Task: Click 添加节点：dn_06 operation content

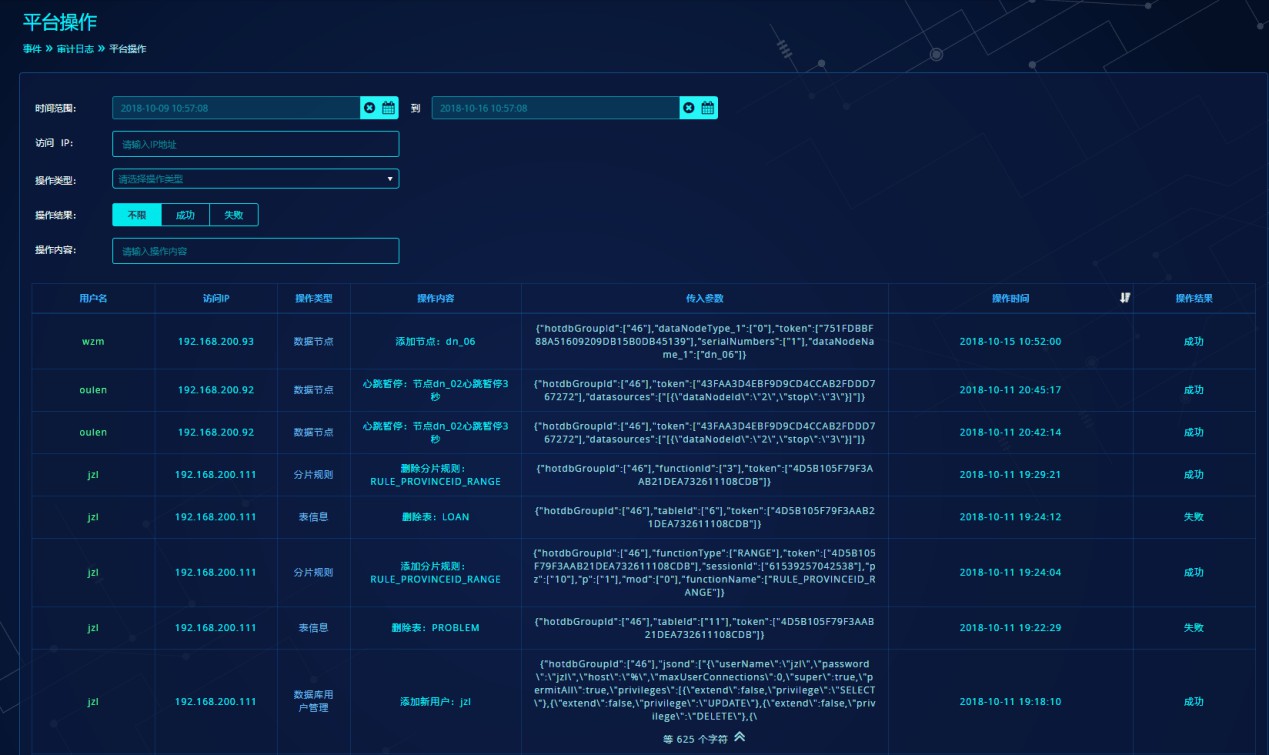Action: pos(436,341)
